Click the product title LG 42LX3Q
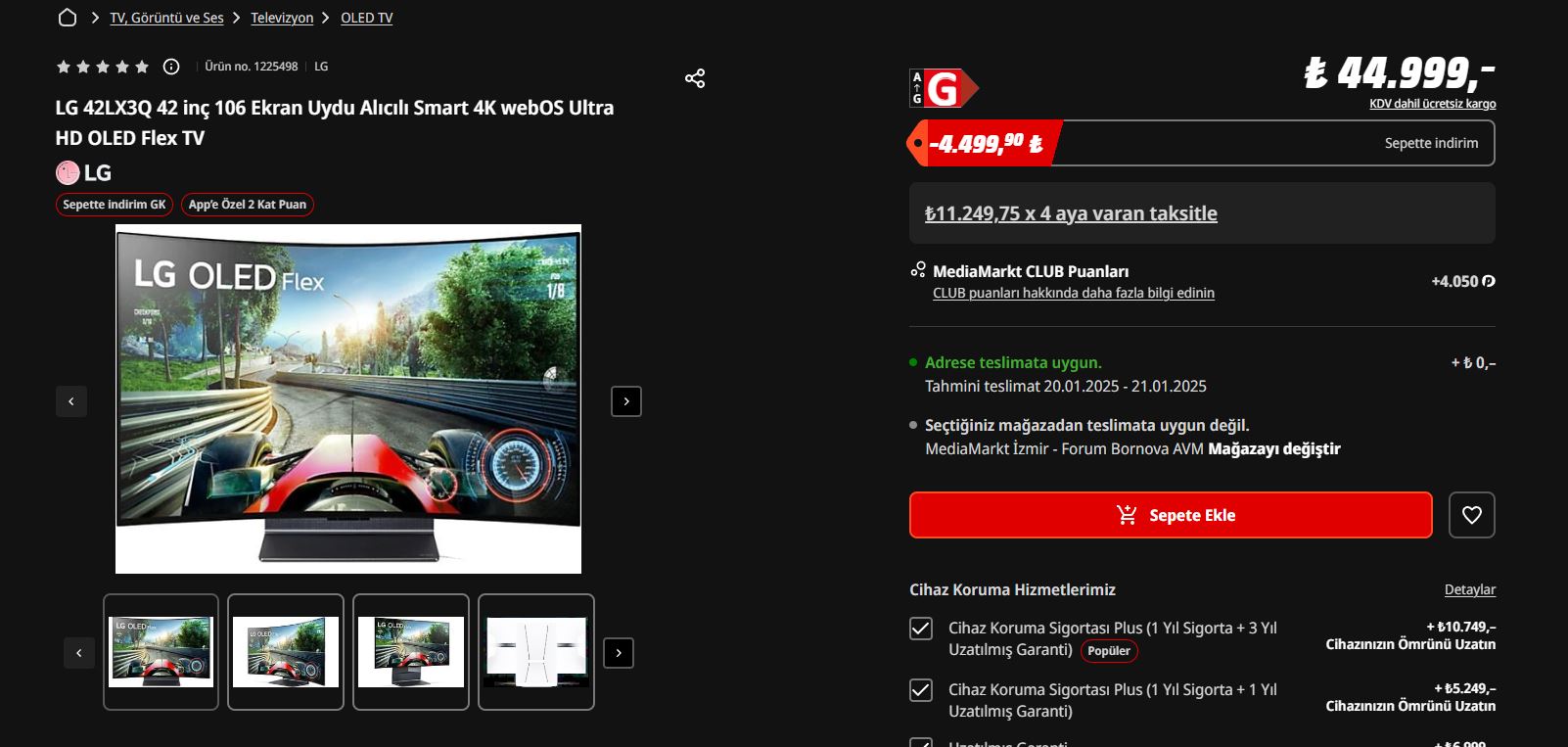1568x747 pixels. [335, 122]
